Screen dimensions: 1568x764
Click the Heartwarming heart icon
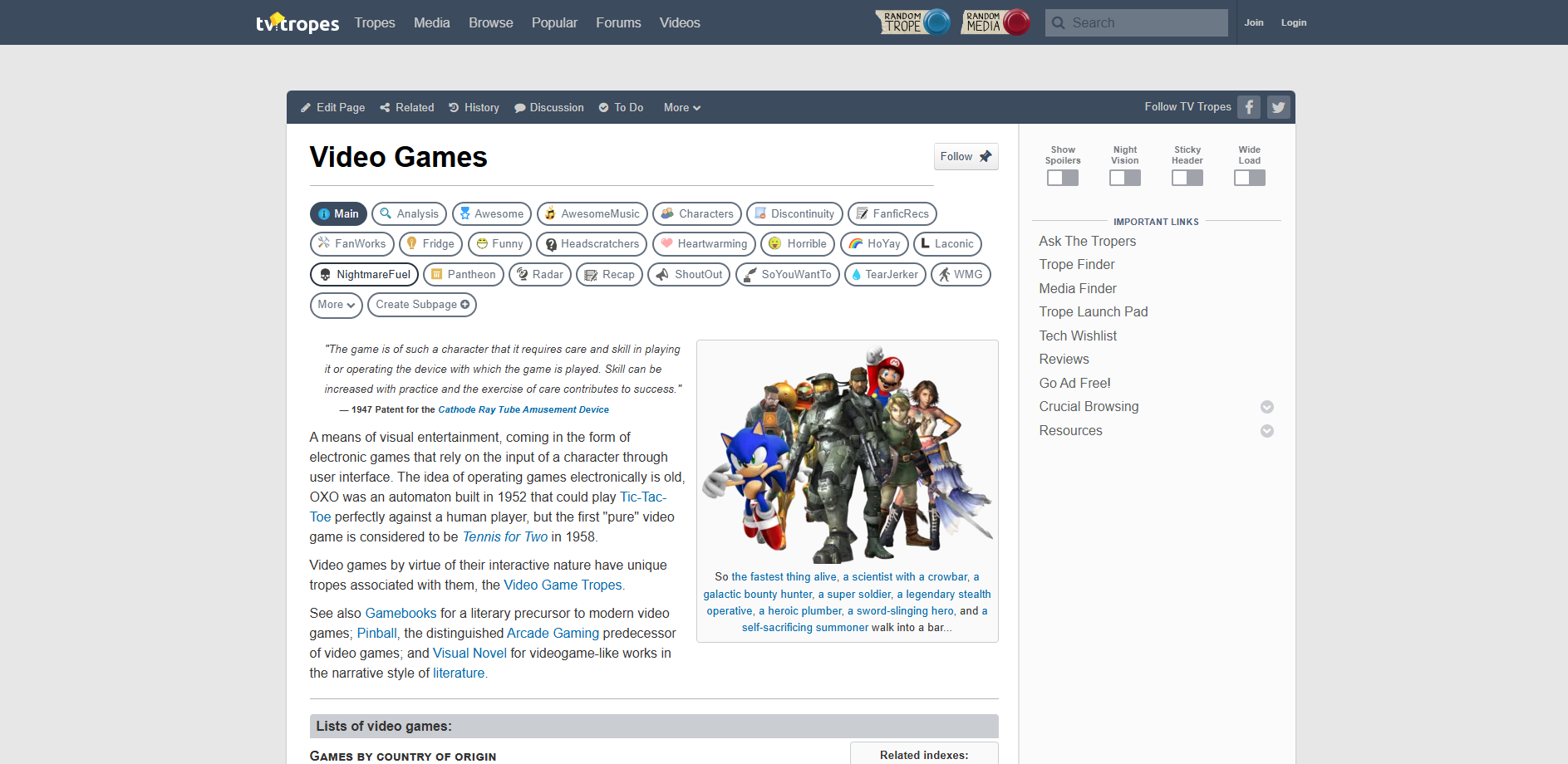(x=666, y=243)
